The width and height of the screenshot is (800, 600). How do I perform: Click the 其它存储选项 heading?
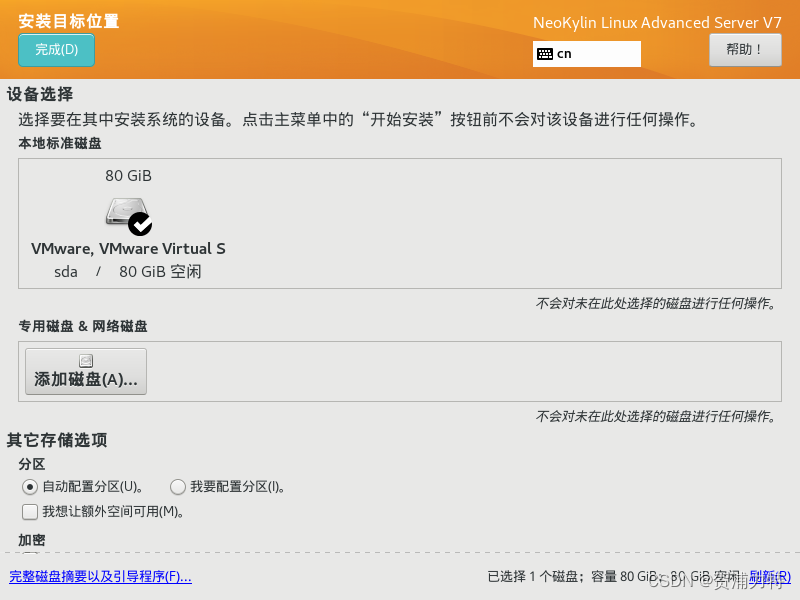(57, 440)
